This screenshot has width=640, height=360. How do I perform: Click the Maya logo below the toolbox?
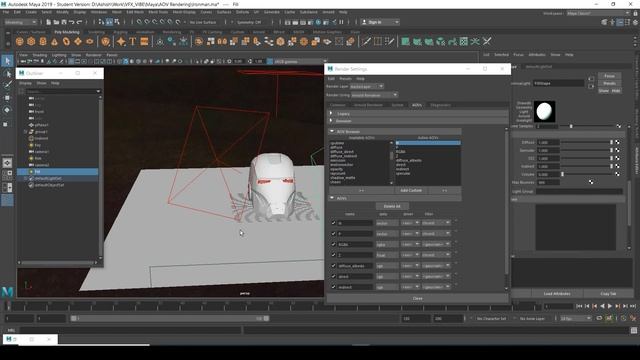coord(7,291)
